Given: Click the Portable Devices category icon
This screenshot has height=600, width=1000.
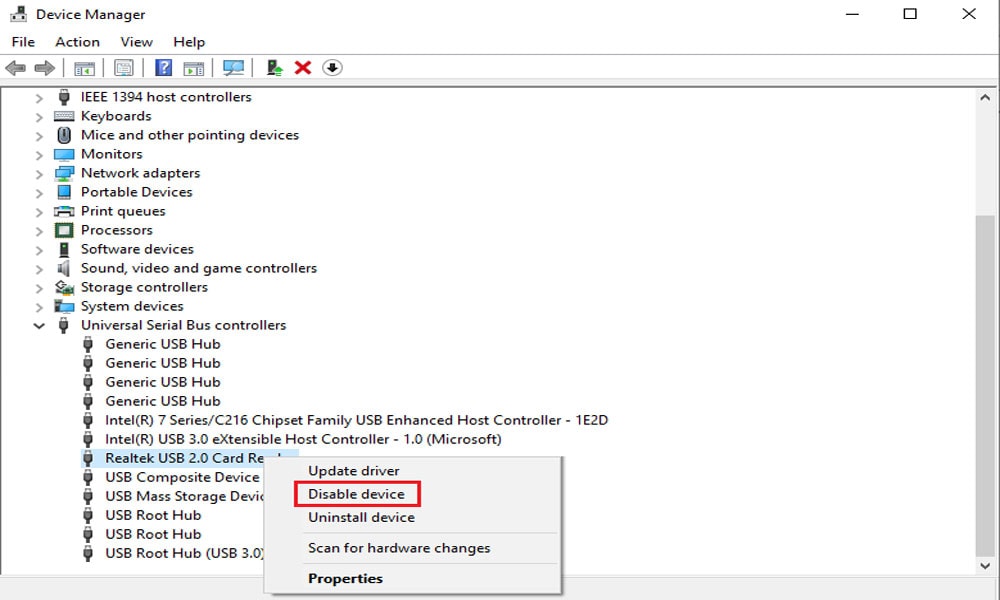Looking at the screenshot, I should [x=64, y=192].
